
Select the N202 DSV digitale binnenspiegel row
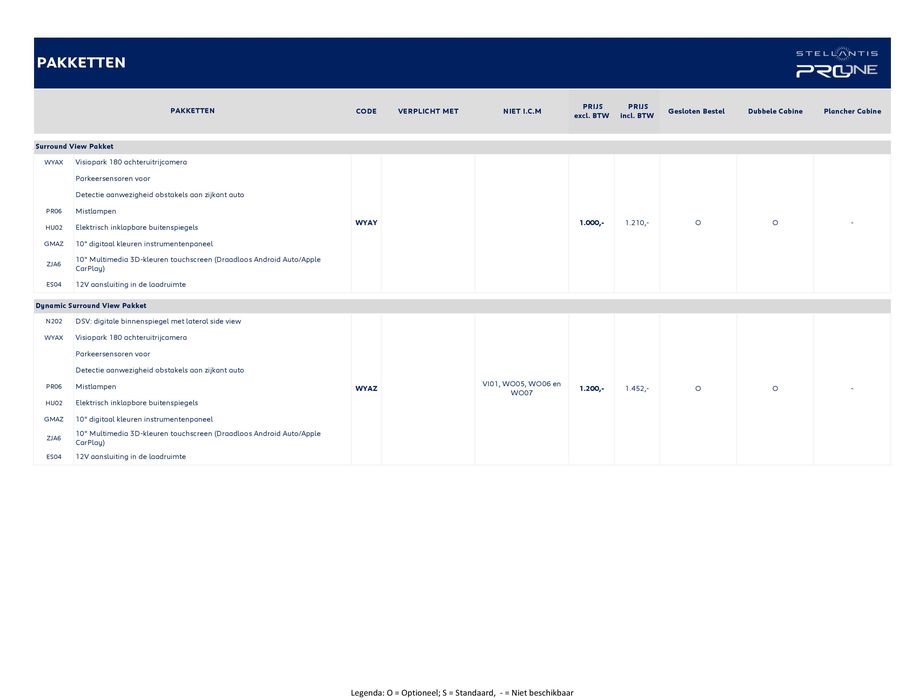tap(158, 322)
